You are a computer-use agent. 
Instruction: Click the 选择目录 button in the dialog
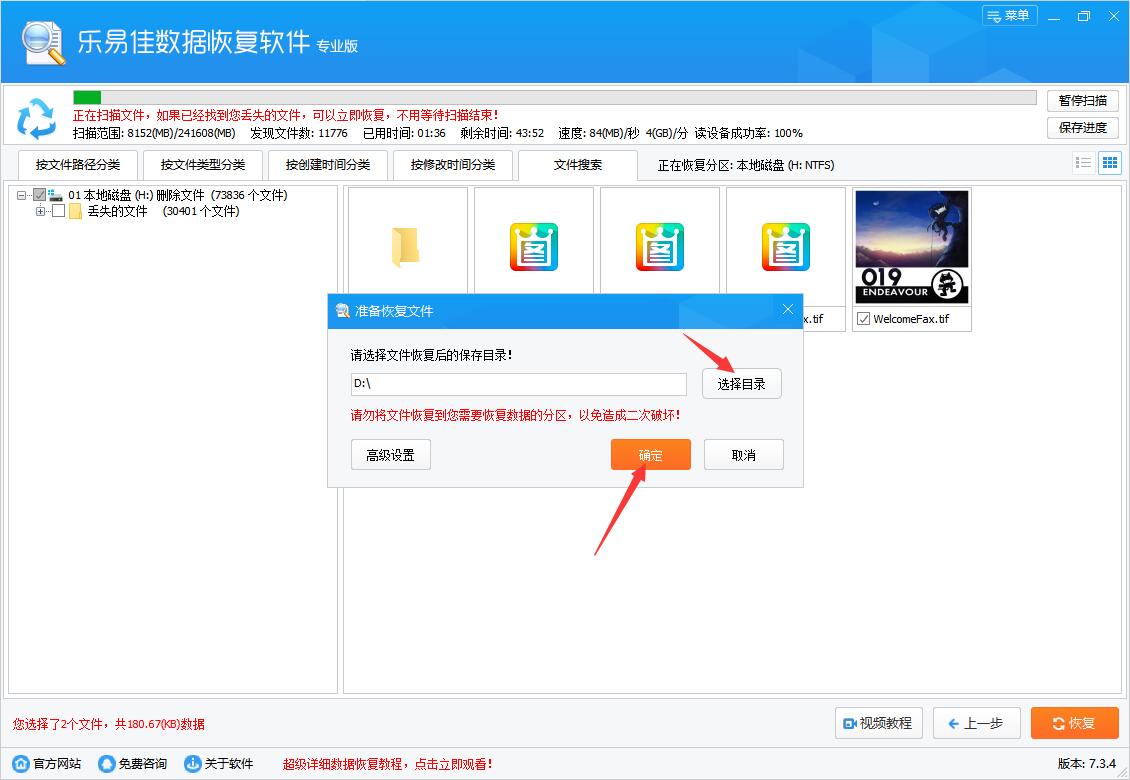741,384
